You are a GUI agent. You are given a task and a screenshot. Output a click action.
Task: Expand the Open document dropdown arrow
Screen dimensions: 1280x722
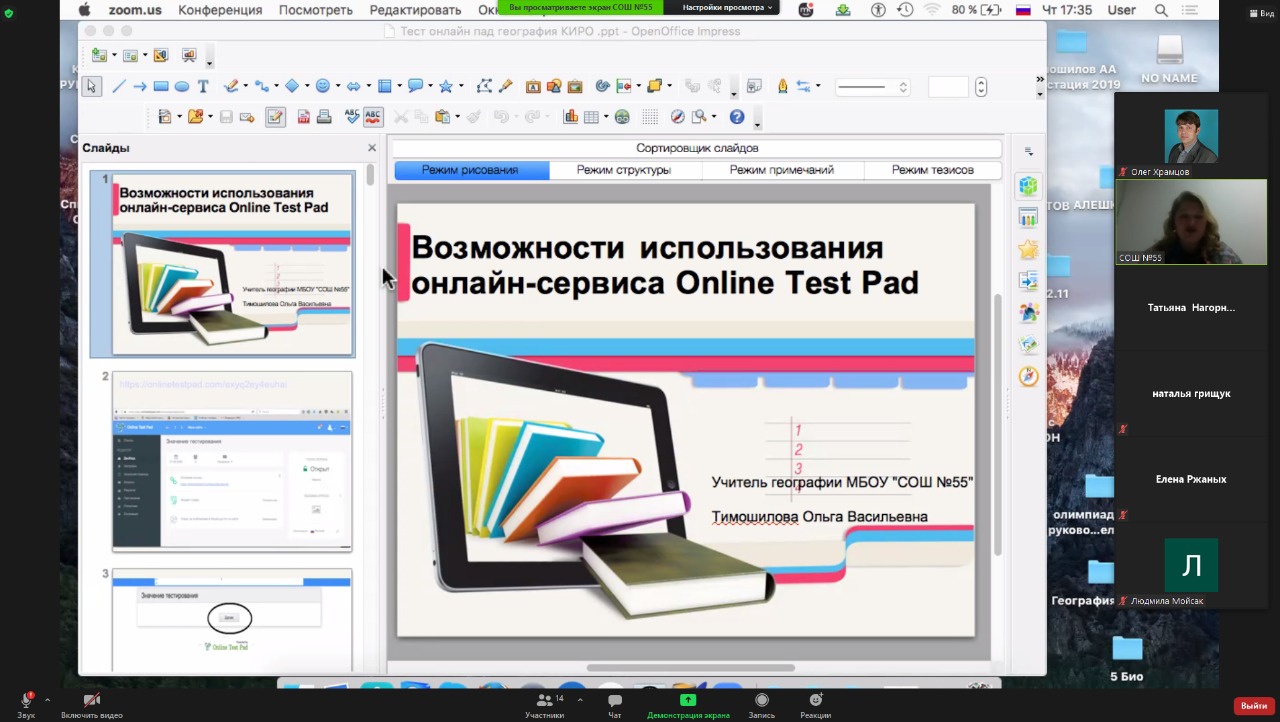click(210, 117)
